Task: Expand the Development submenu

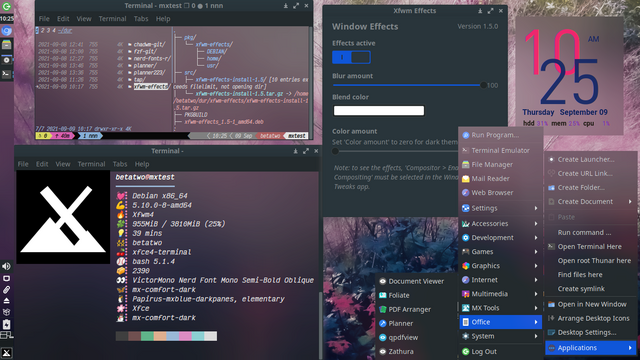Action: [x=500, y=238]
